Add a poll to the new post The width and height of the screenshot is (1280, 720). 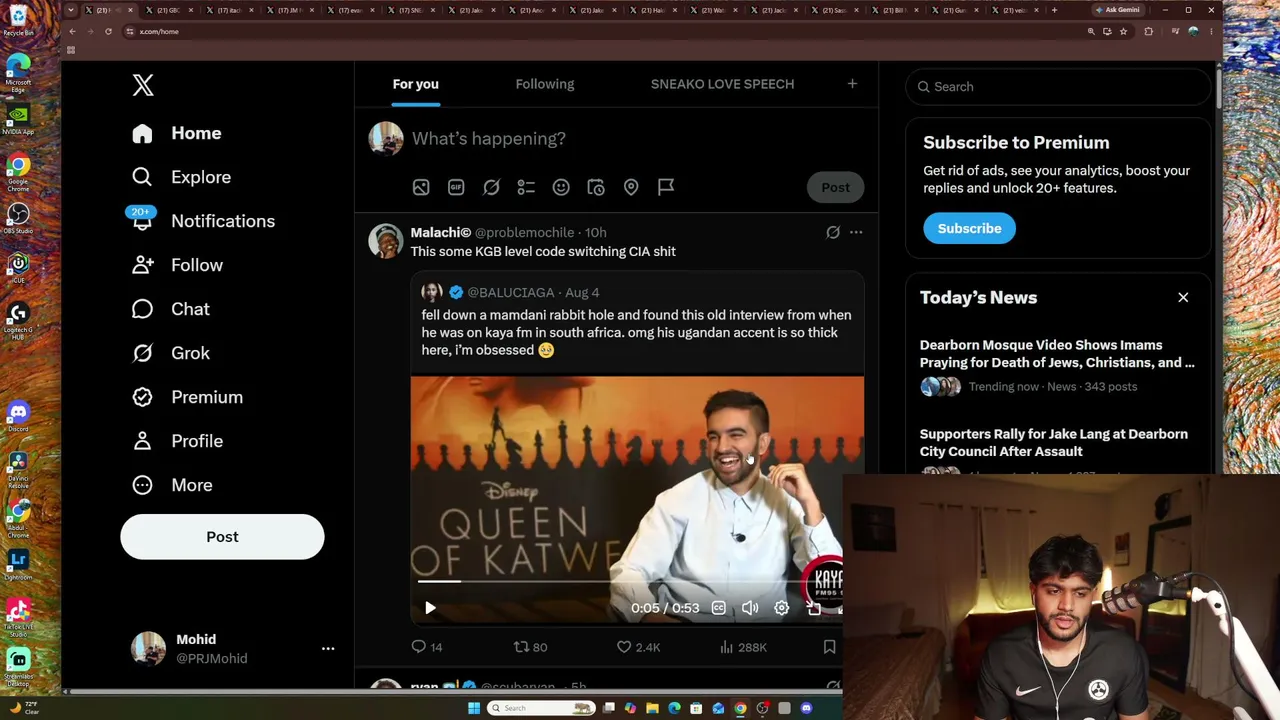526,187
